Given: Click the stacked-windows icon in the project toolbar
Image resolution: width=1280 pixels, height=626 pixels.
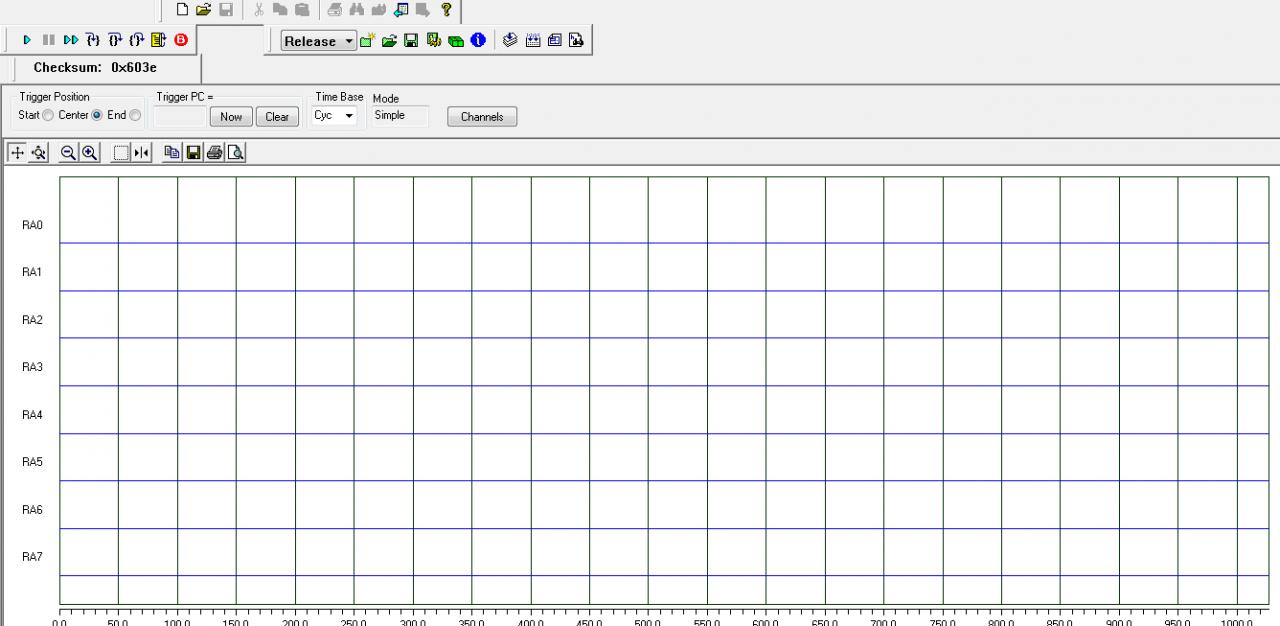Looking at the screenshot, I should (x=555, y=40).
